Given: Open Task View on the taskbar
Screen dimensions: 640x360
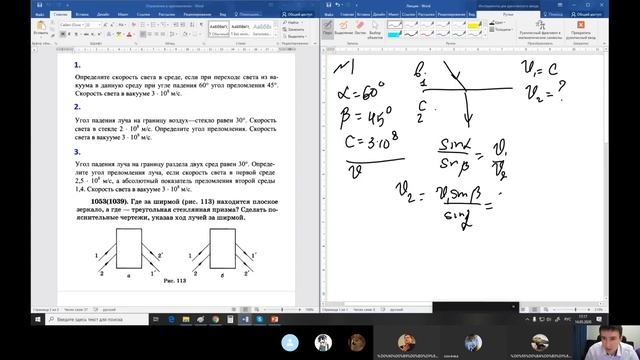Looking at the screenshot, I should [156, 319].
